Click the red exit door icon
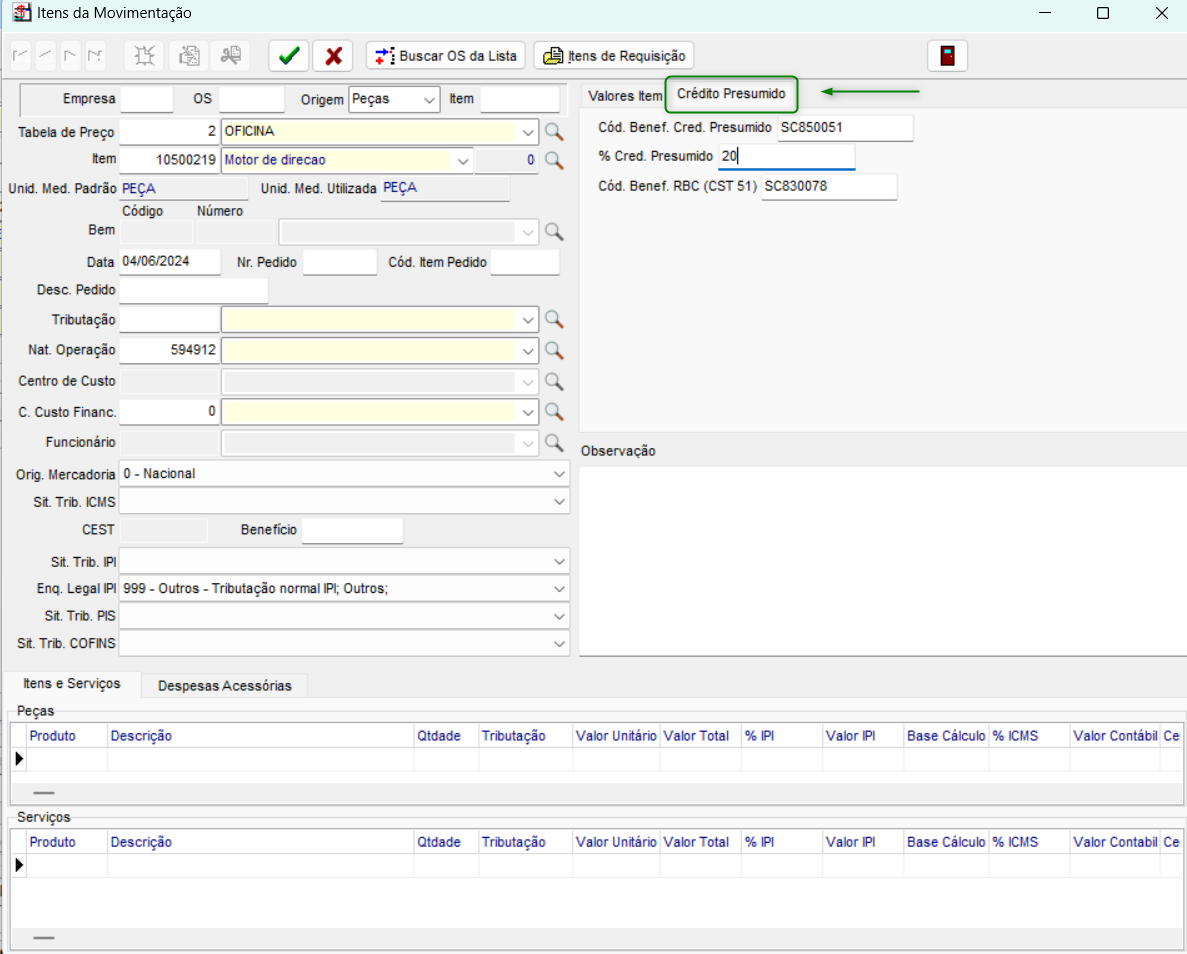 947,56
